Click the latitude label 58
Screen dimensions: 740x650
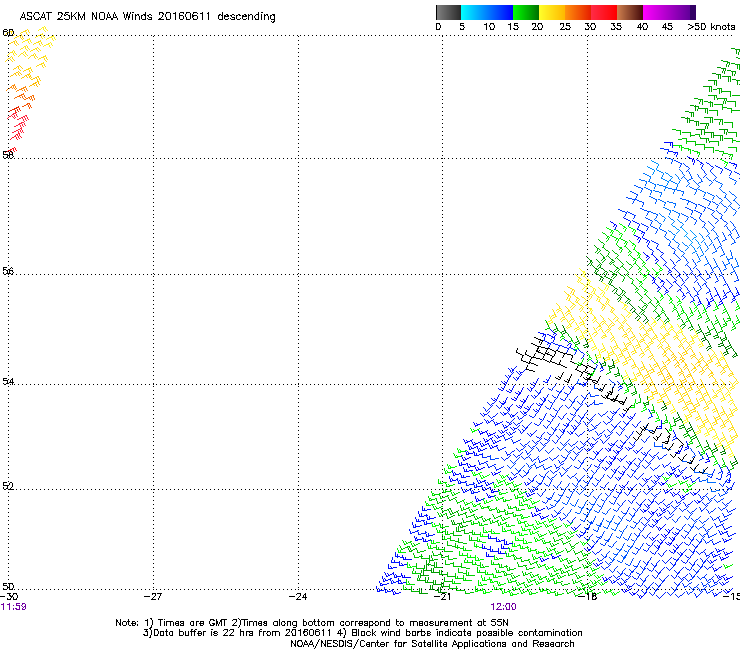[x=8, y=154]
